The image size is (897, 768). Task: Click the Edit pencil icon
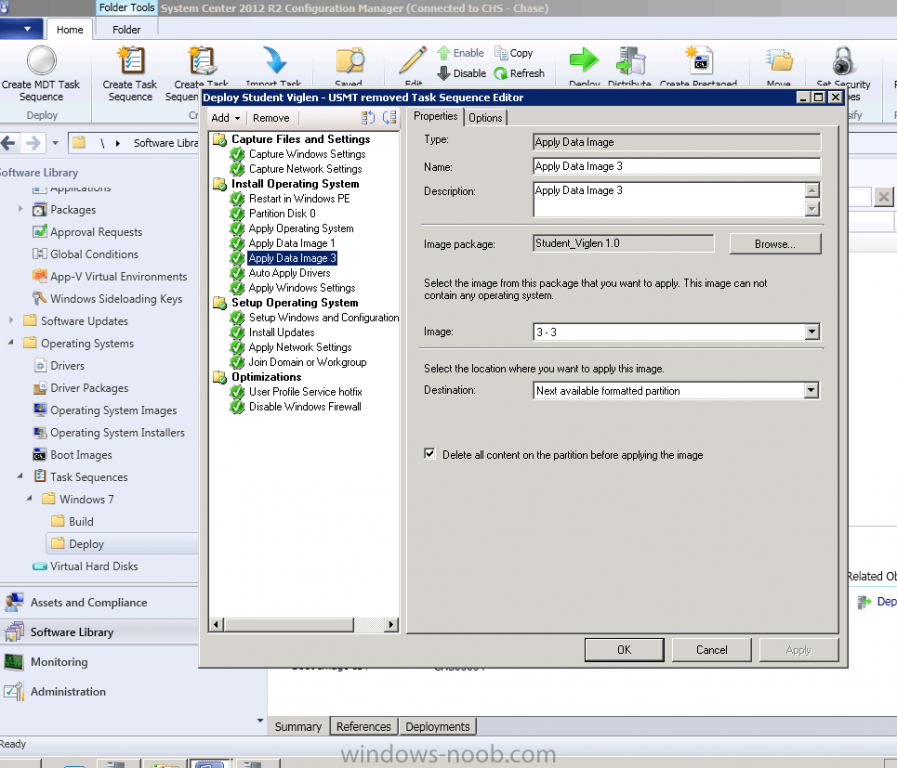coord(413,60)
